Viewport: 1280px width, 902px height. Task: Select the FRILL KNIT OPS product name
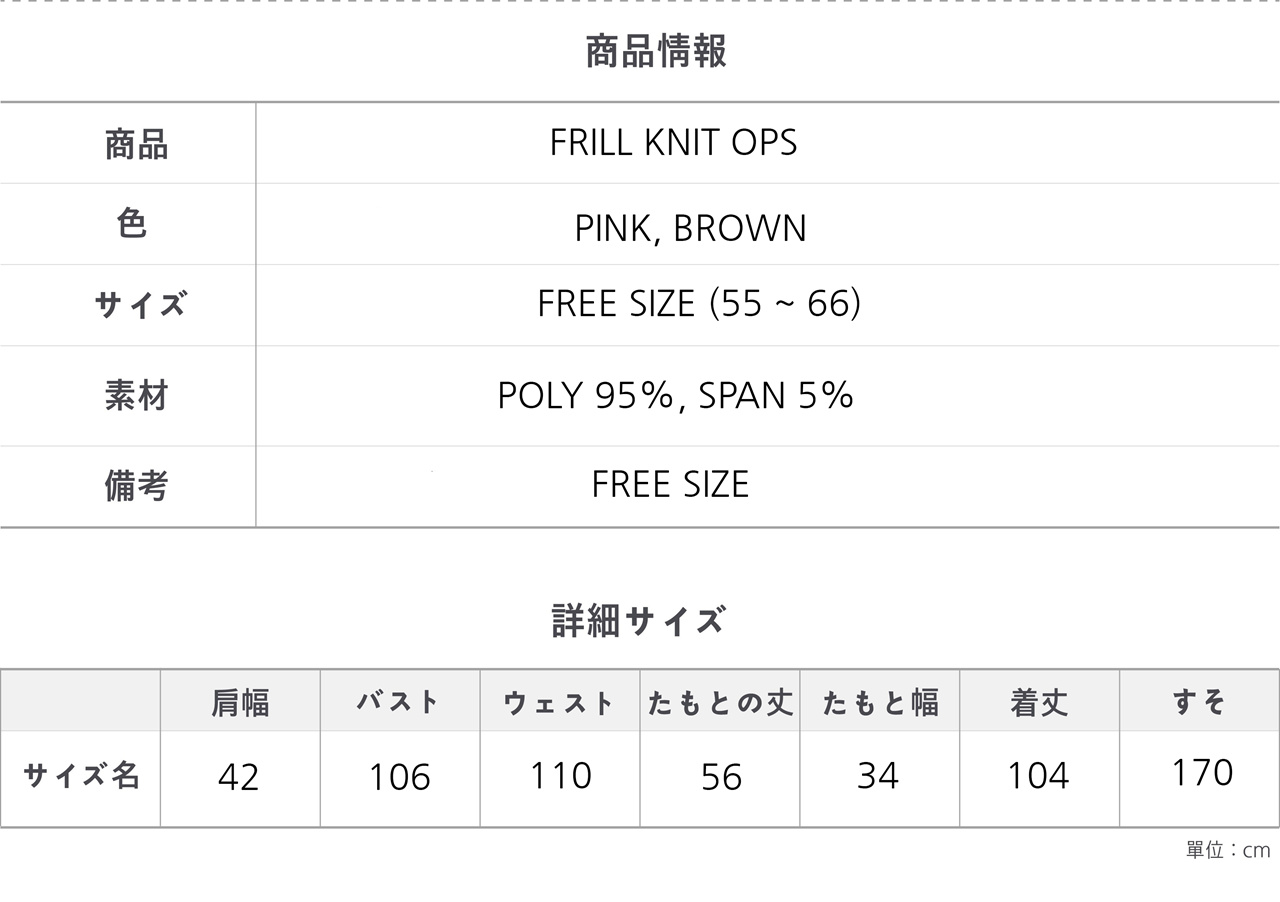pyautogui.click(x=673, y=143)
